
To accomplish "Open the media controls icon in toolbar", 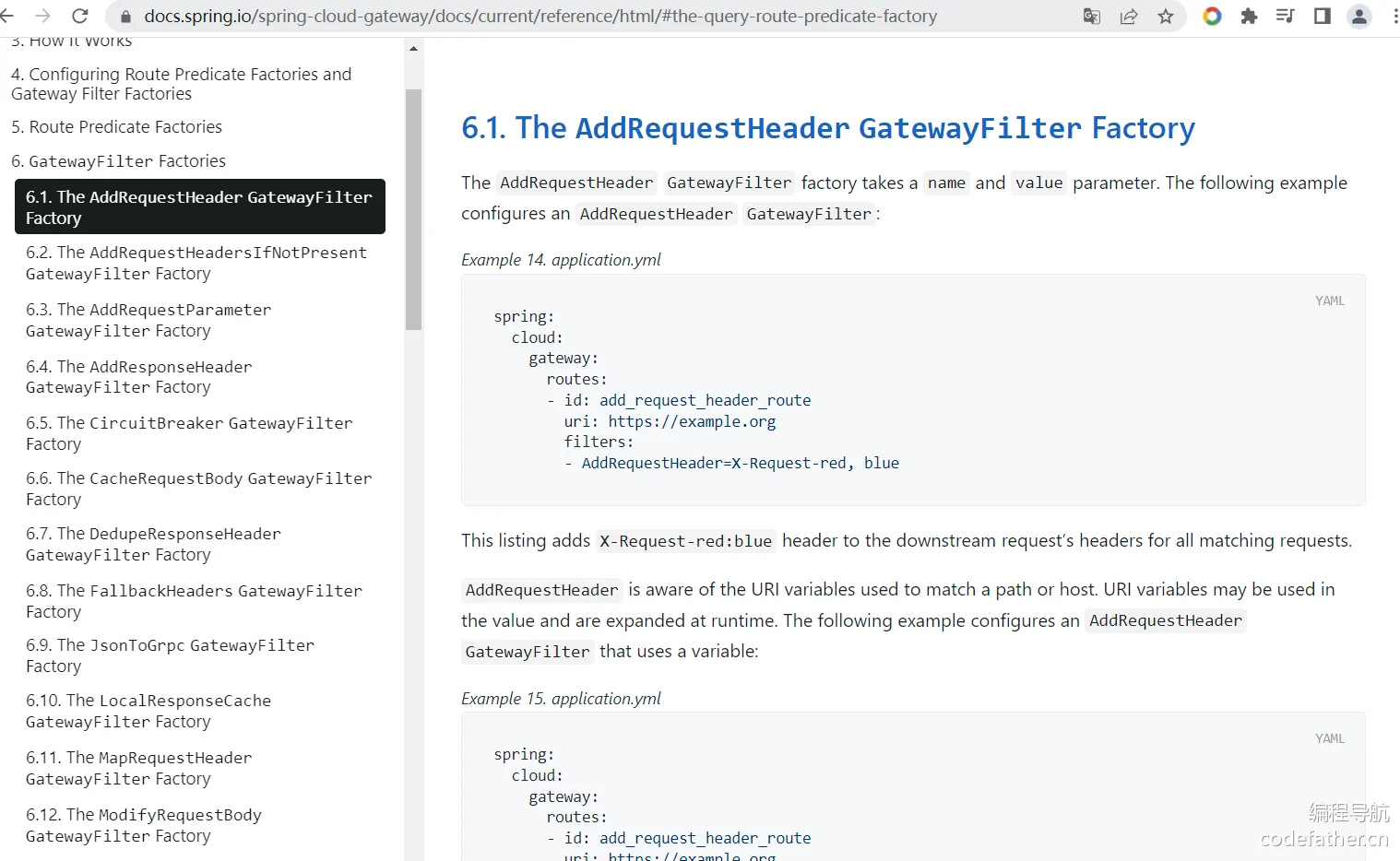I will (1285, 16).
